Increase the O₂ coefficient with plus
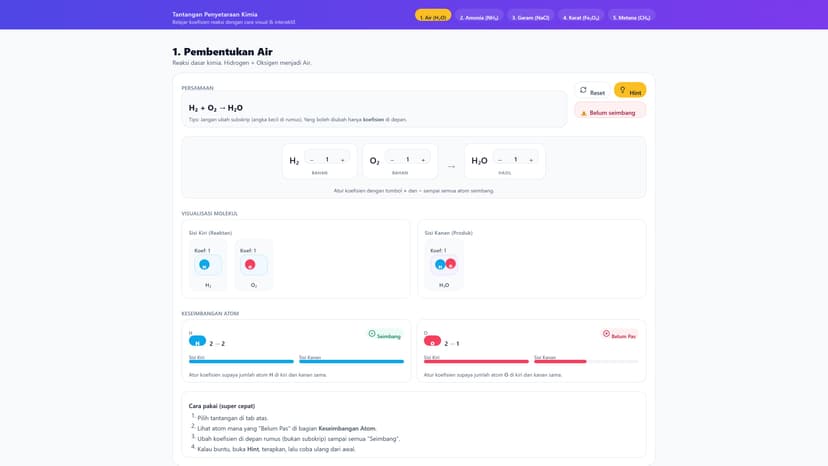This screenshot has height=466, width=828. (423, 160)
